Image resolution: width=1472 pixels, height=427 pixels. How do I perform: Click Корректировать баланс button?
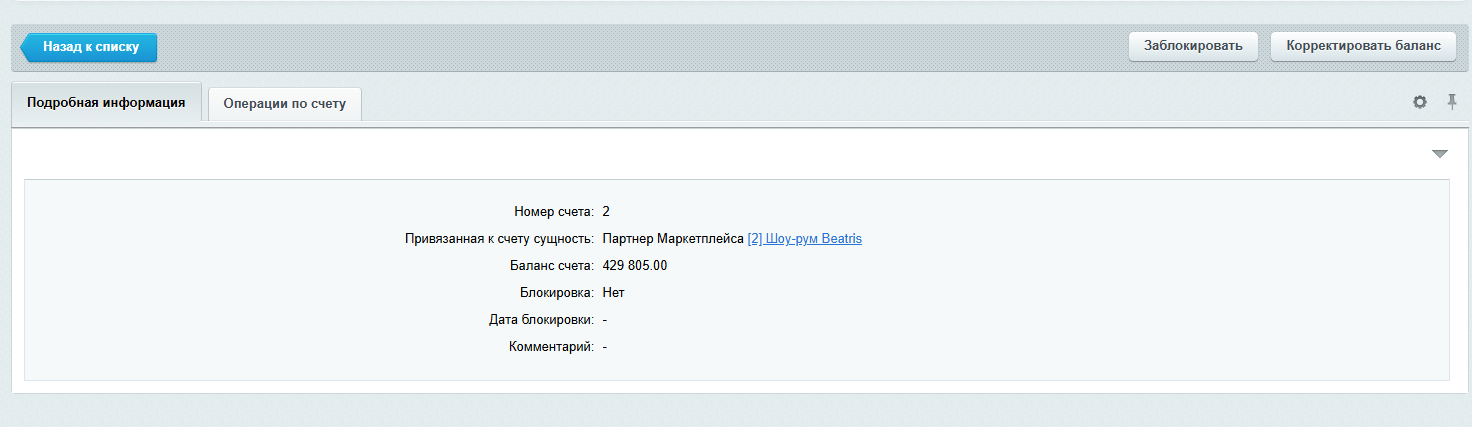tap(1363, 46)
